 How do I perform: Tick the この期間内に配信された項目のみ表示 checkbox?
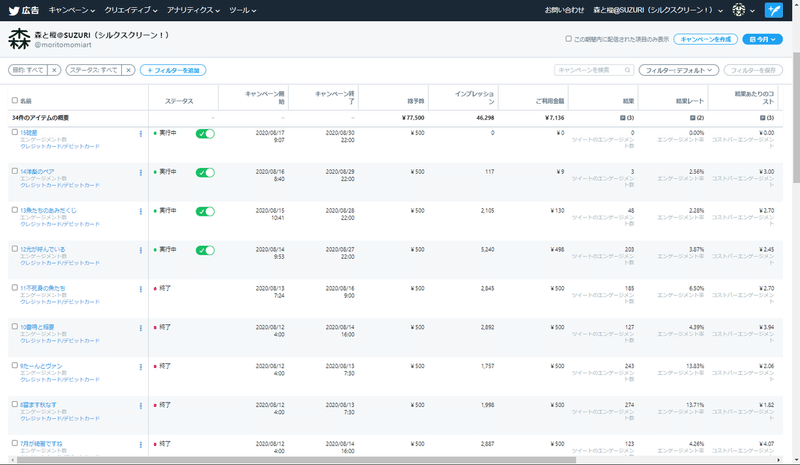point(568,39)
